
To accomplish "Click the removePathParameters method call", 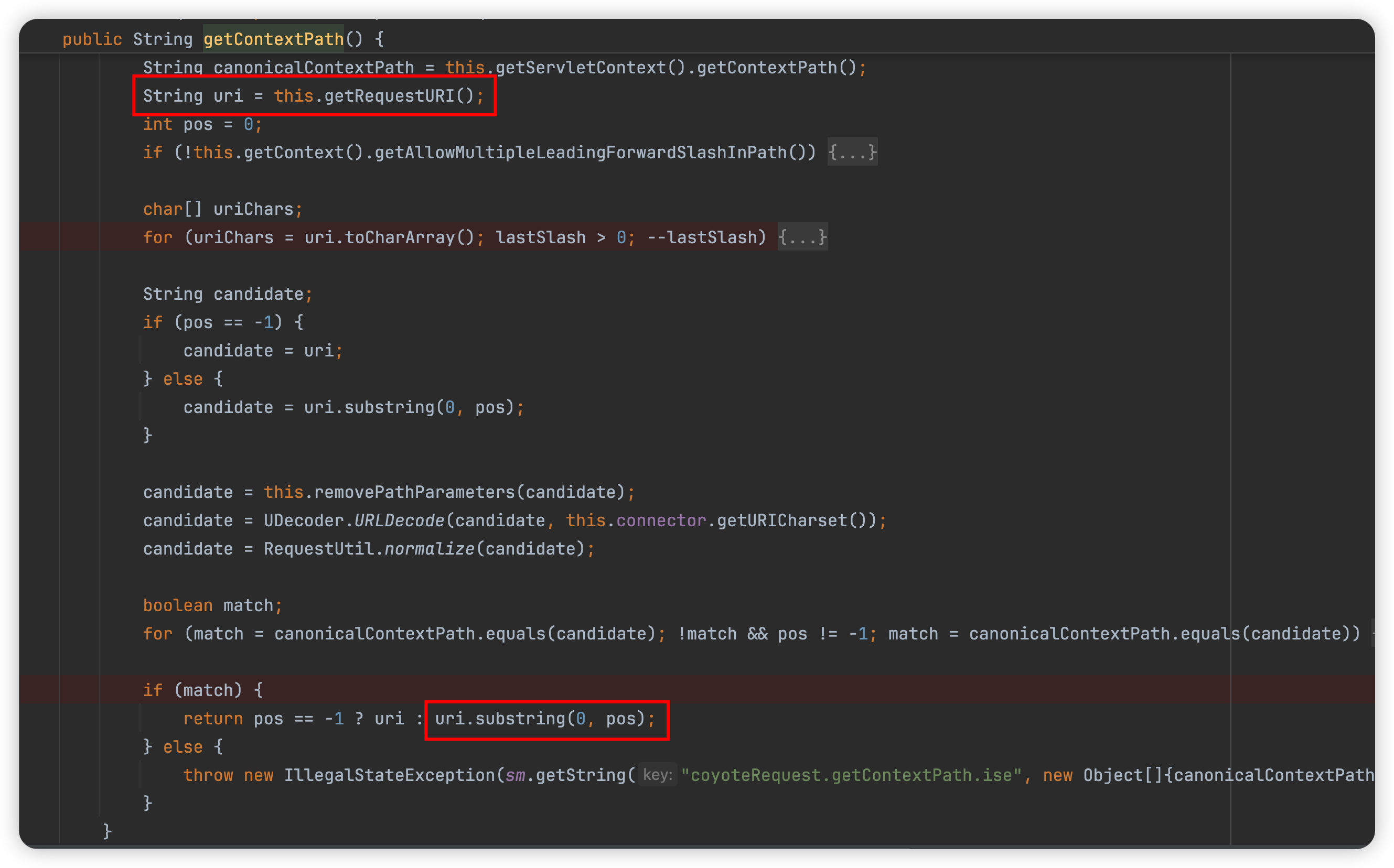I will point(414,493).
